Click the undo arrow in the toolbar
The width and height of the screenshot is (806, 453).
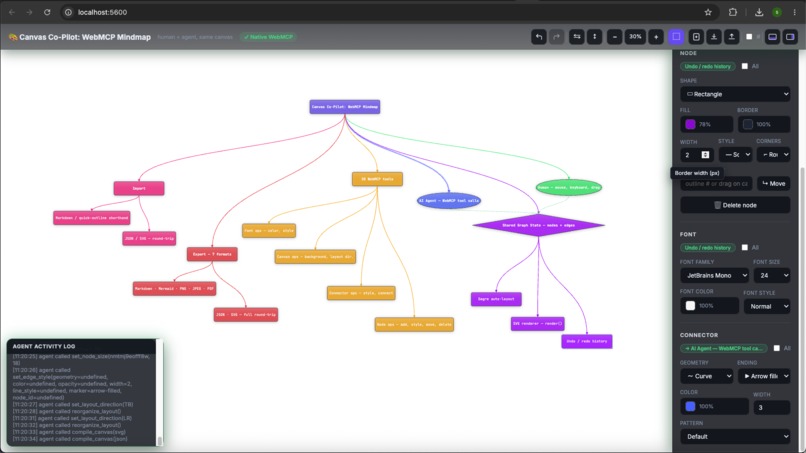point(539,37)
